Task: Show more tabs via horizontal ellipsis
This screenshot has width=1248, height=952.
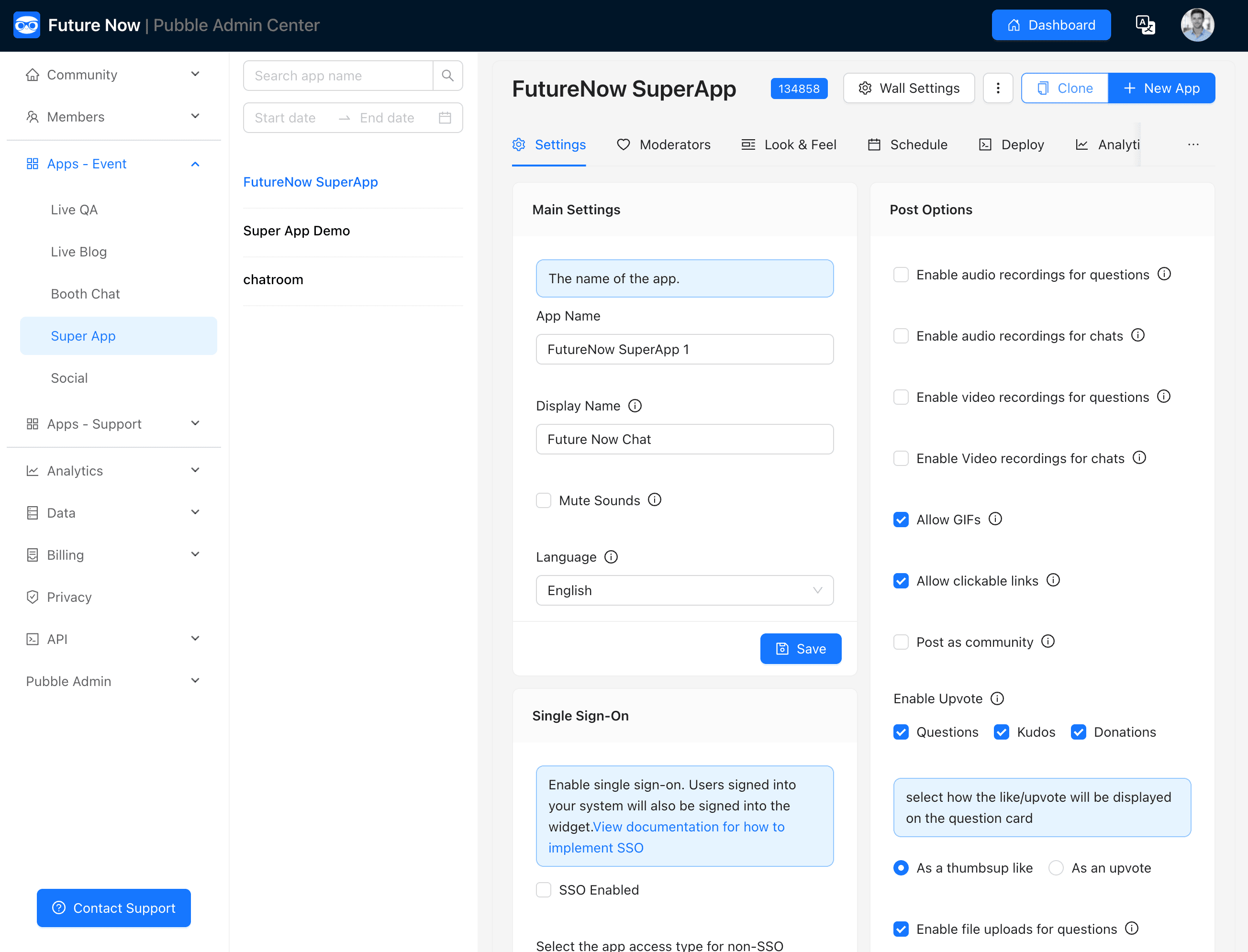Action: pyautogui.click(x=1193, y=144)
